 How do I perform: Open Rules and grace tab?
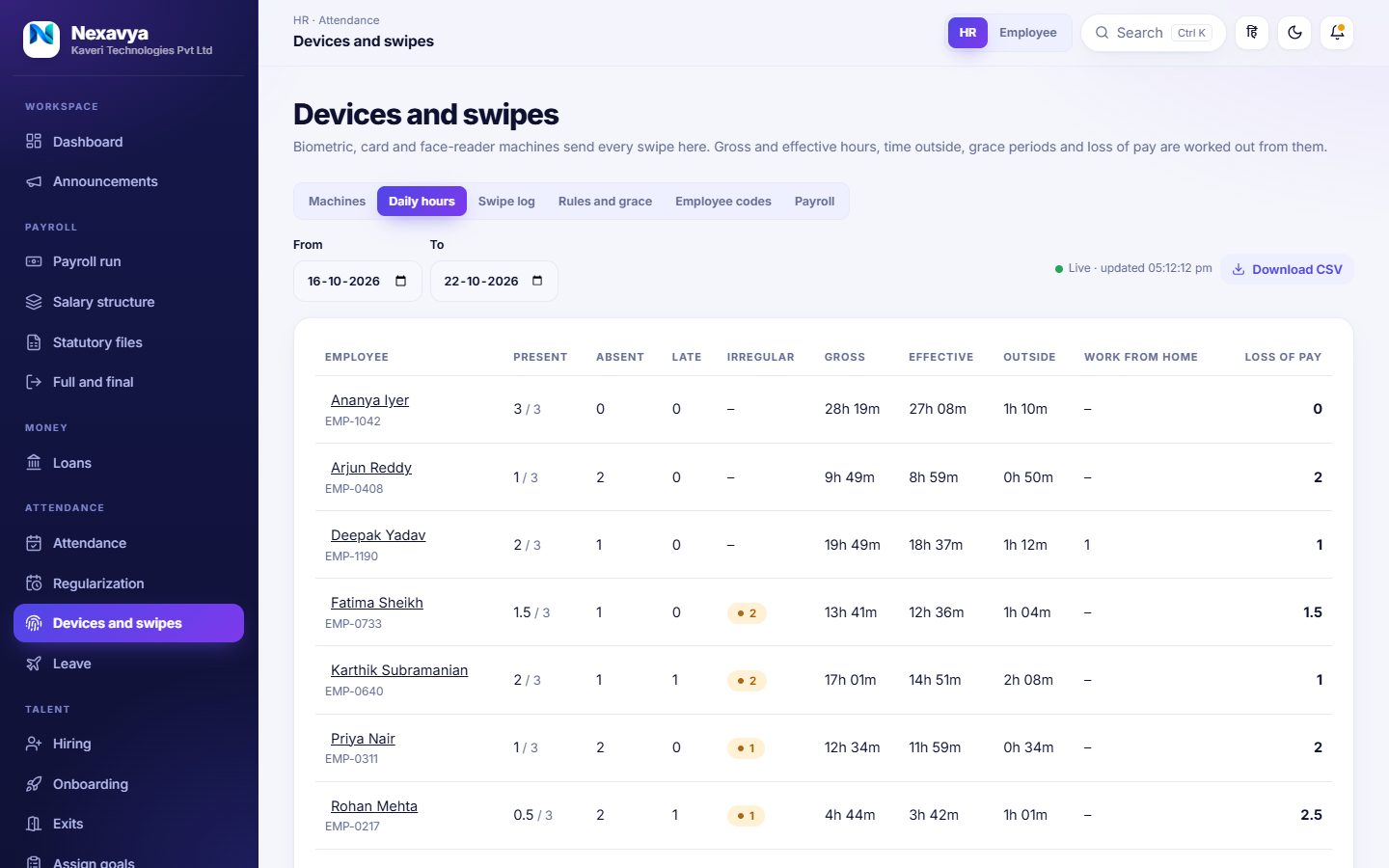(605, 202)
